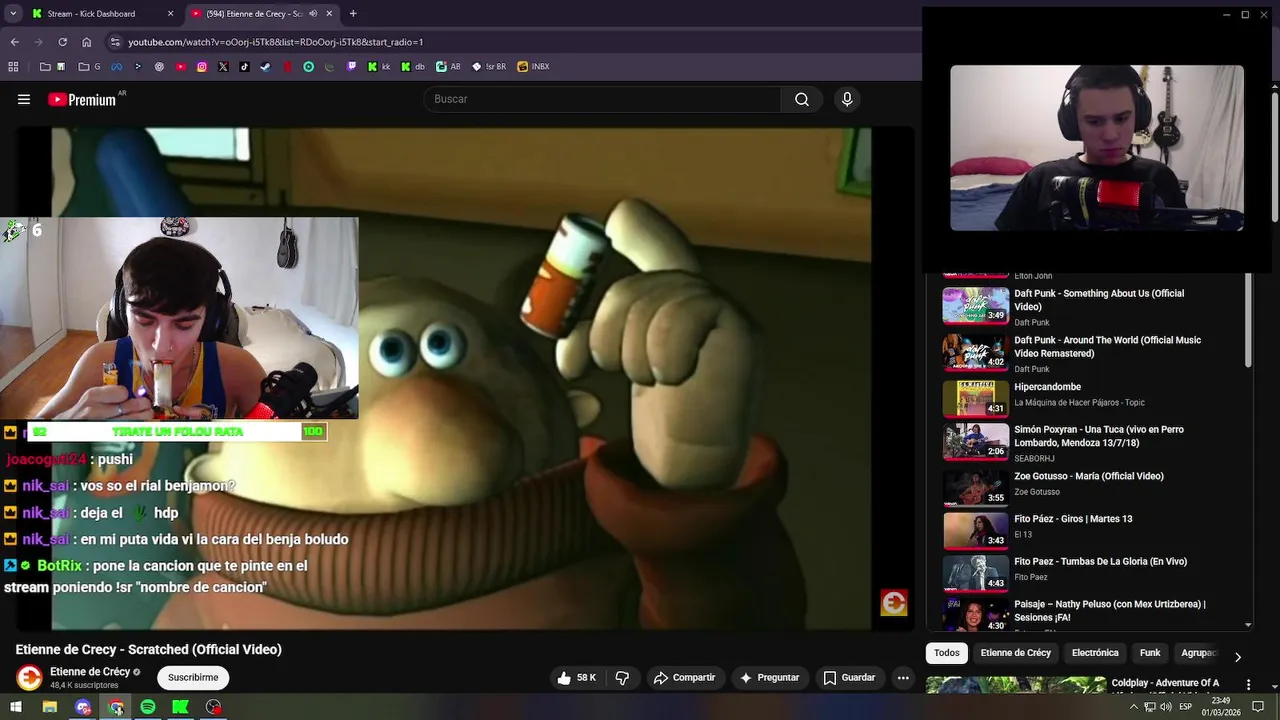
Task: Dislike the video with thumbs-down button
Action: point(622,678)
